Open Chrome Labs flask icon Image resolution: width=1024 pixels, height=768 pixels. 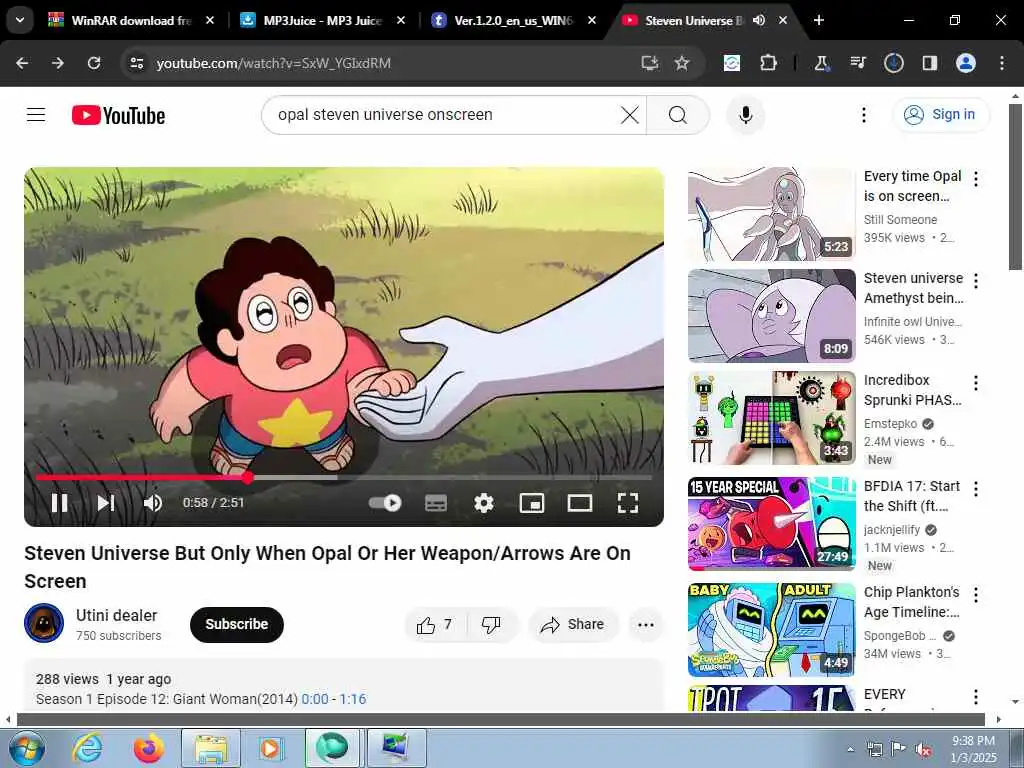[x=822, y=63]
